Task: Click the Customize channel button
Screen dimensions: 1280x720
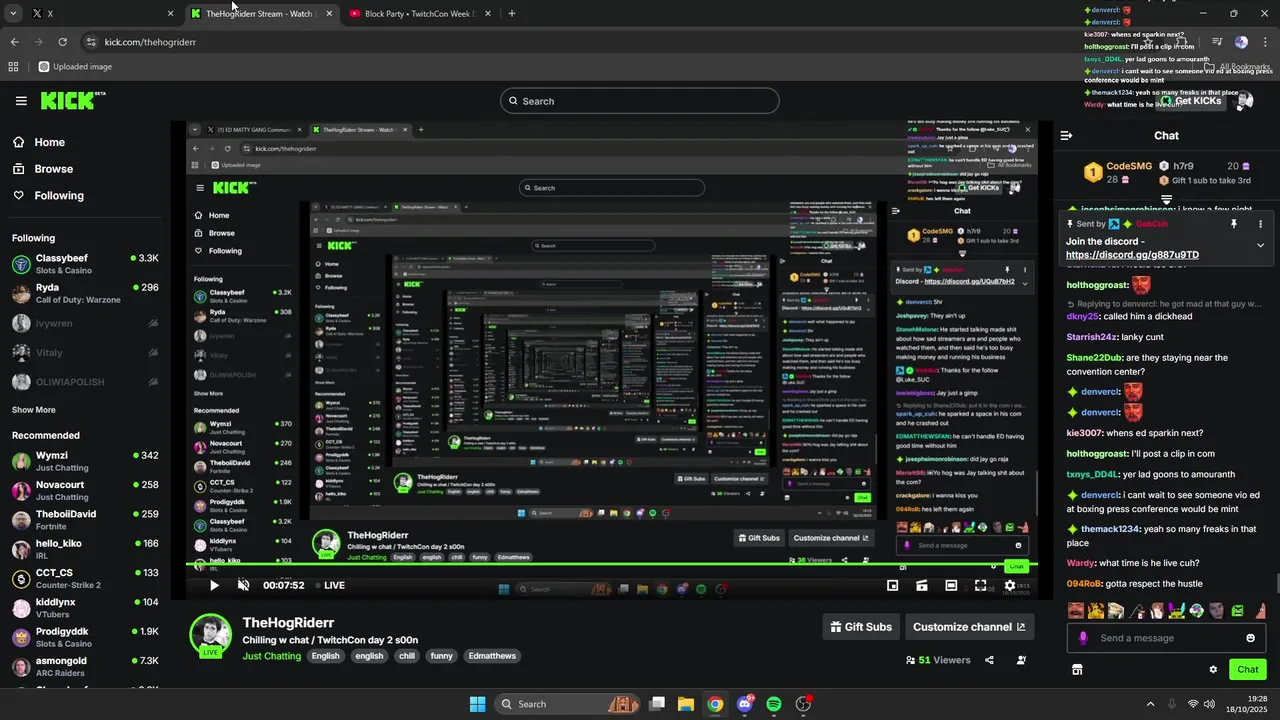Action: coord(969,627)
